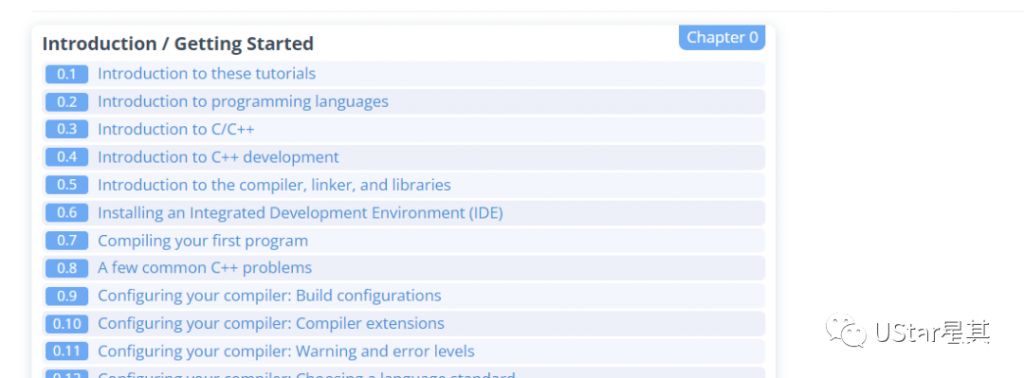Select the 0.10 lesson number badge
Screen dimensions: 1024x378
tap(67, 324)
